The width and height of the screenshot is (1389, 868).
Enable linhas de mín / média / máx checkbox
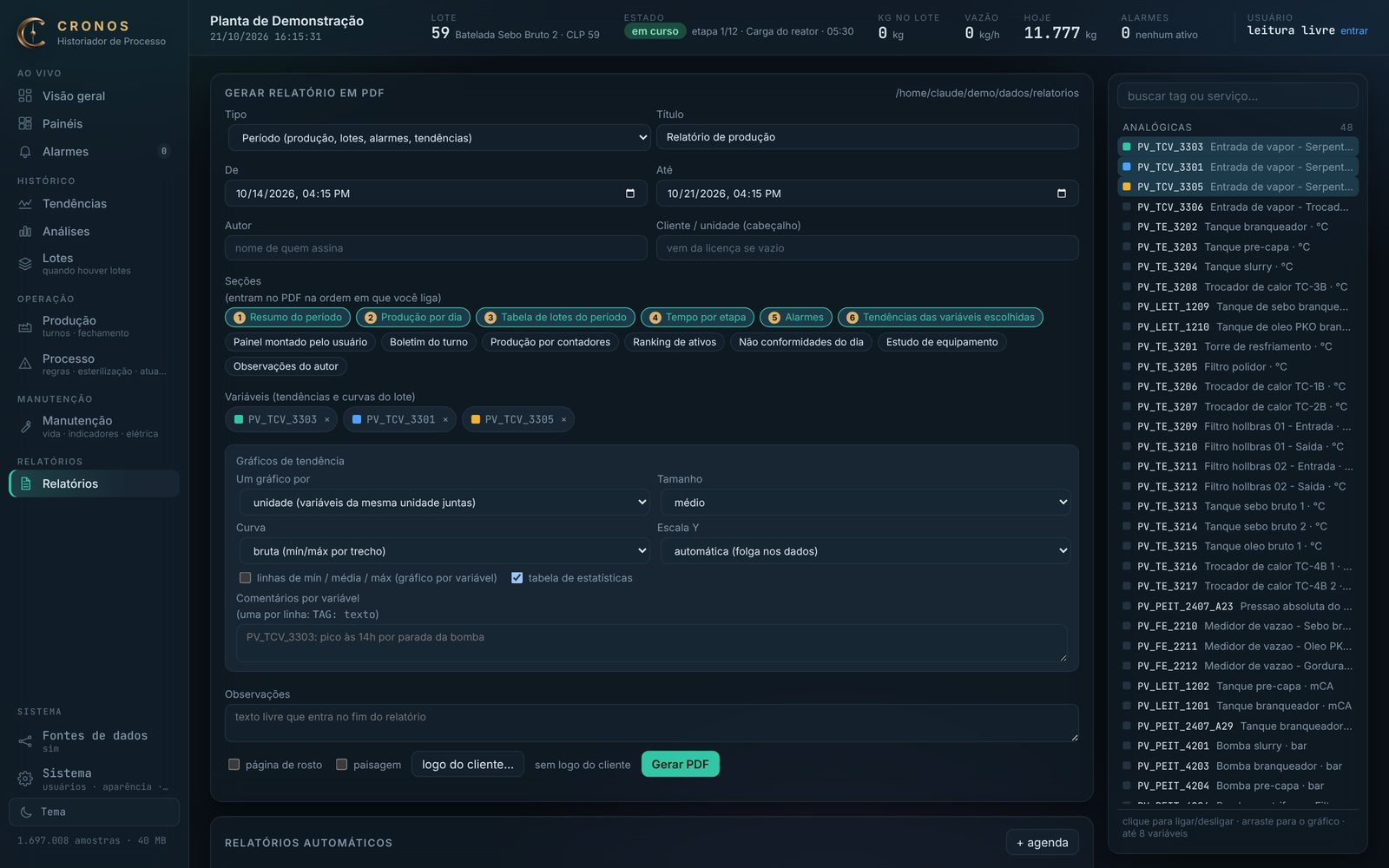pyautogui.click(x=245, y=578)
